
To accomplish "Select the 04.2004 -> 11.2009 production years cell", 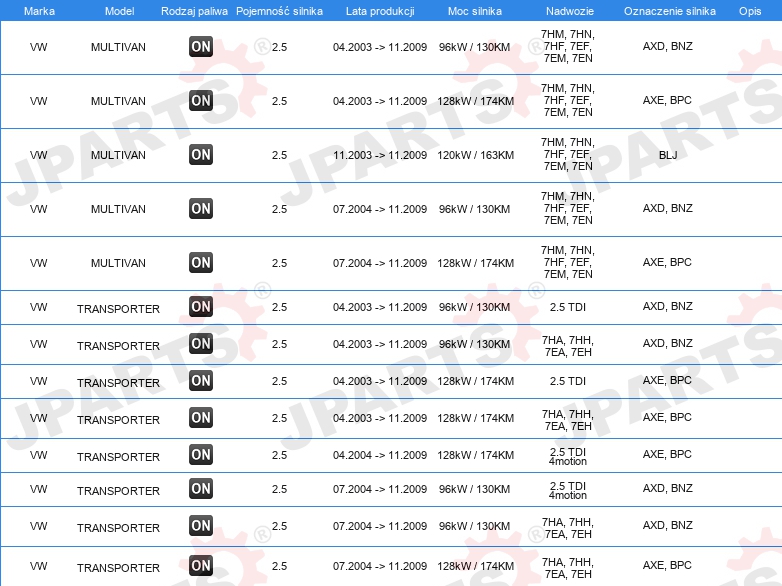I will [380, 455].
